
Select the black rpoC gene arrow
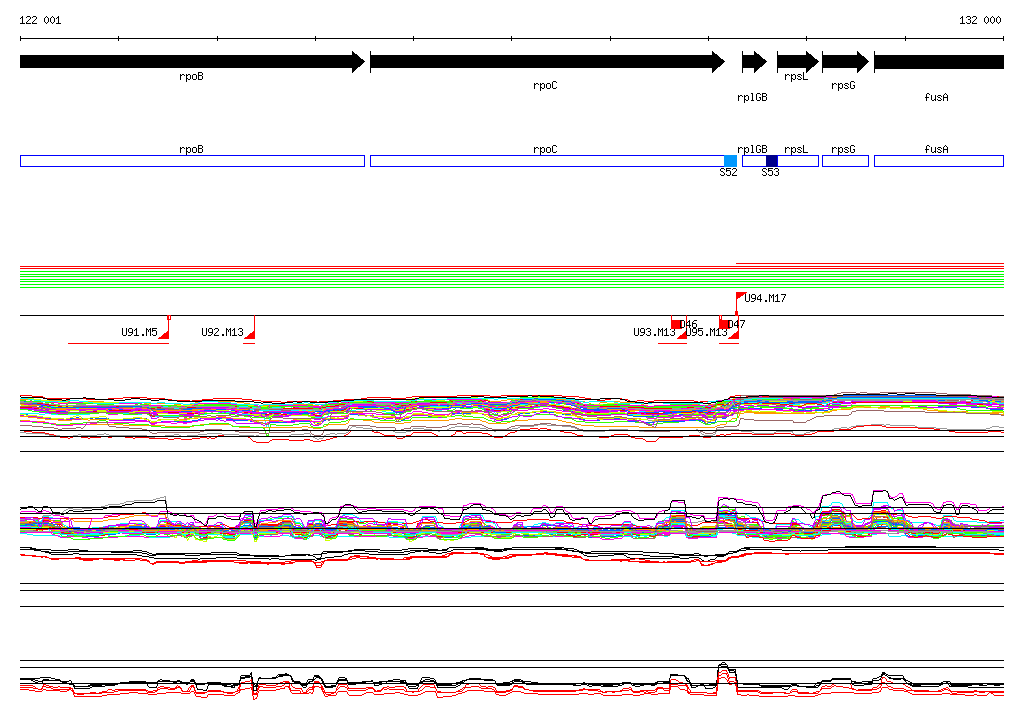pyautogui.click(x=547, y=62)
